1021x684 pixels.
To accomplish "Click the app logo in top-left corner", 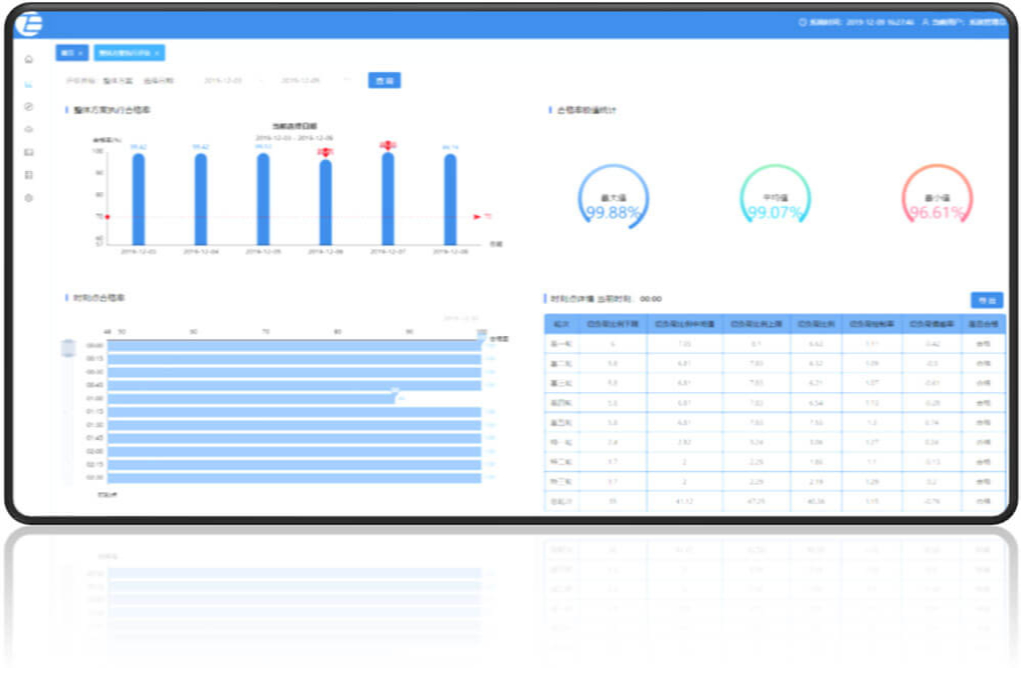I will [32, 23].
